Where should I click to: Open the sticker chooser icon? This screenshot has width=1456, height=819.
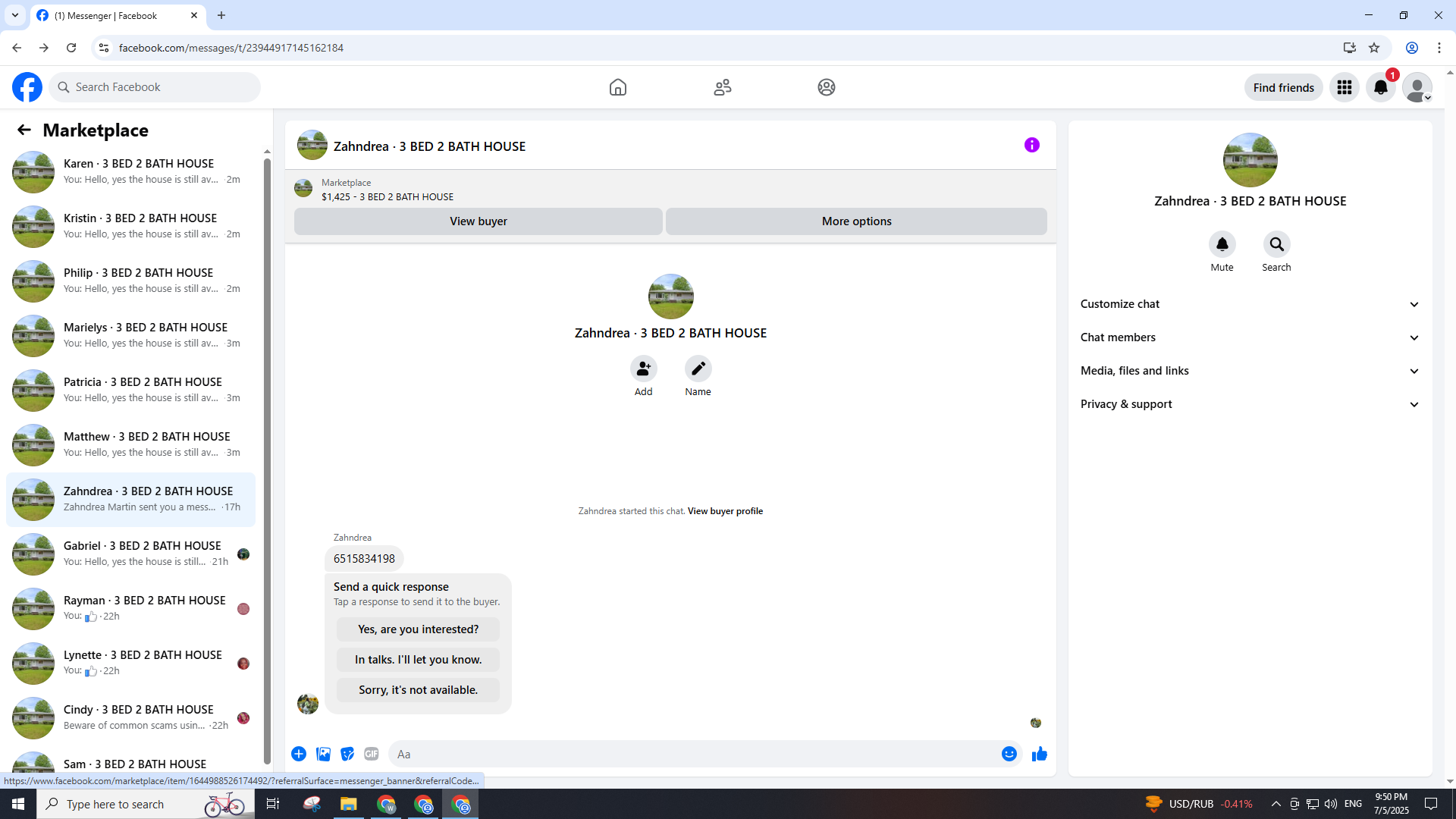[347, 754]
